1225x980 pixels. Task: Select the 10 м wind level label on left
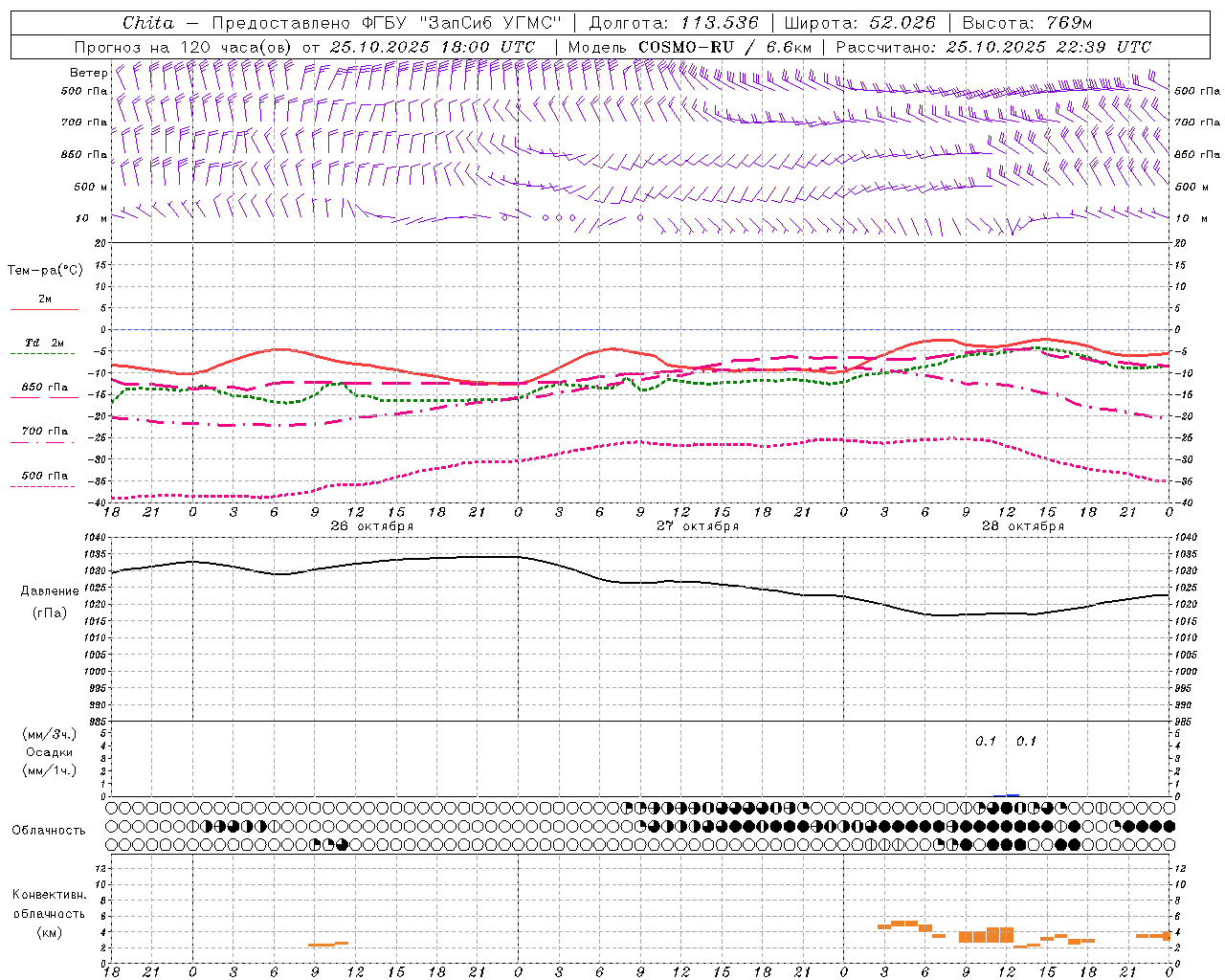point(92,218)
